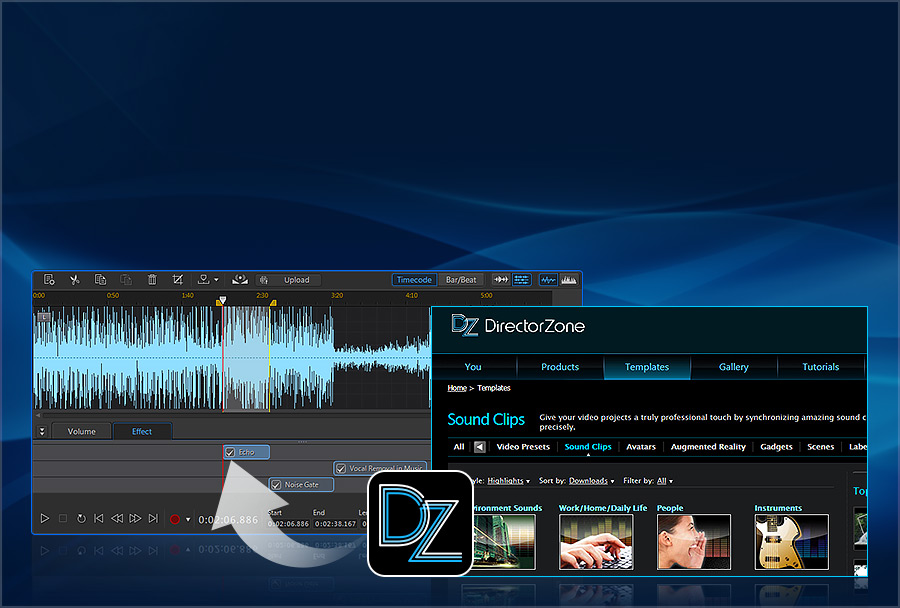Image resolution: width=900 pixels, height=608 pixels.
Task: Open the People category link
Action: (x=670, y=508)
